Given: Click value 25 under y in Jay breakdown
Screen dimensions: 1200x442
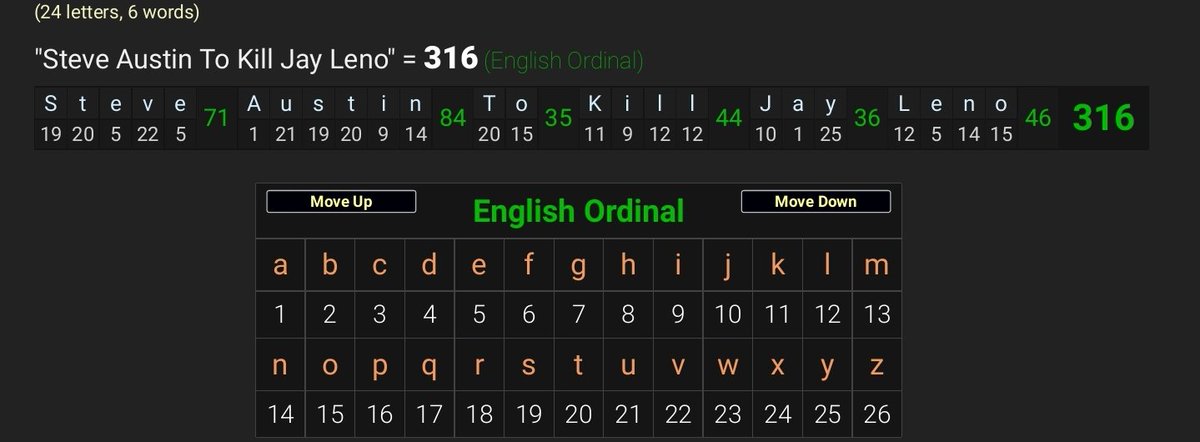Looking at the screenshot, I should click(x=830, y=134).
